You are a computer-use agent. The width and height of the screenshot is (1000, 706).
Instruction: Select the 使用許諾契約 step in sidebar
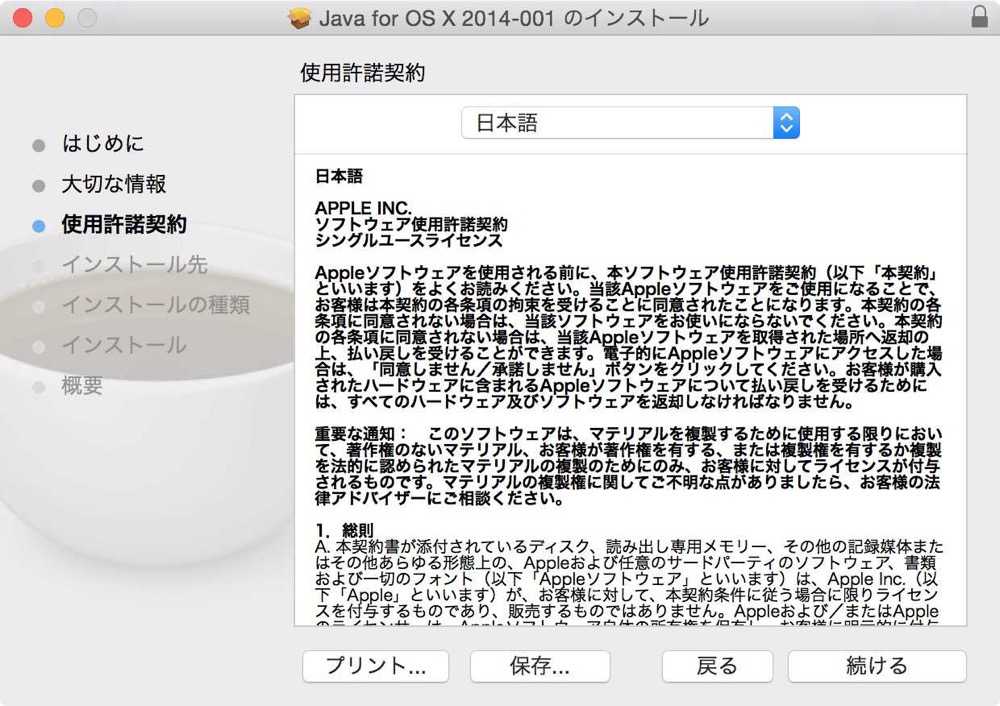tap(124, 224)
